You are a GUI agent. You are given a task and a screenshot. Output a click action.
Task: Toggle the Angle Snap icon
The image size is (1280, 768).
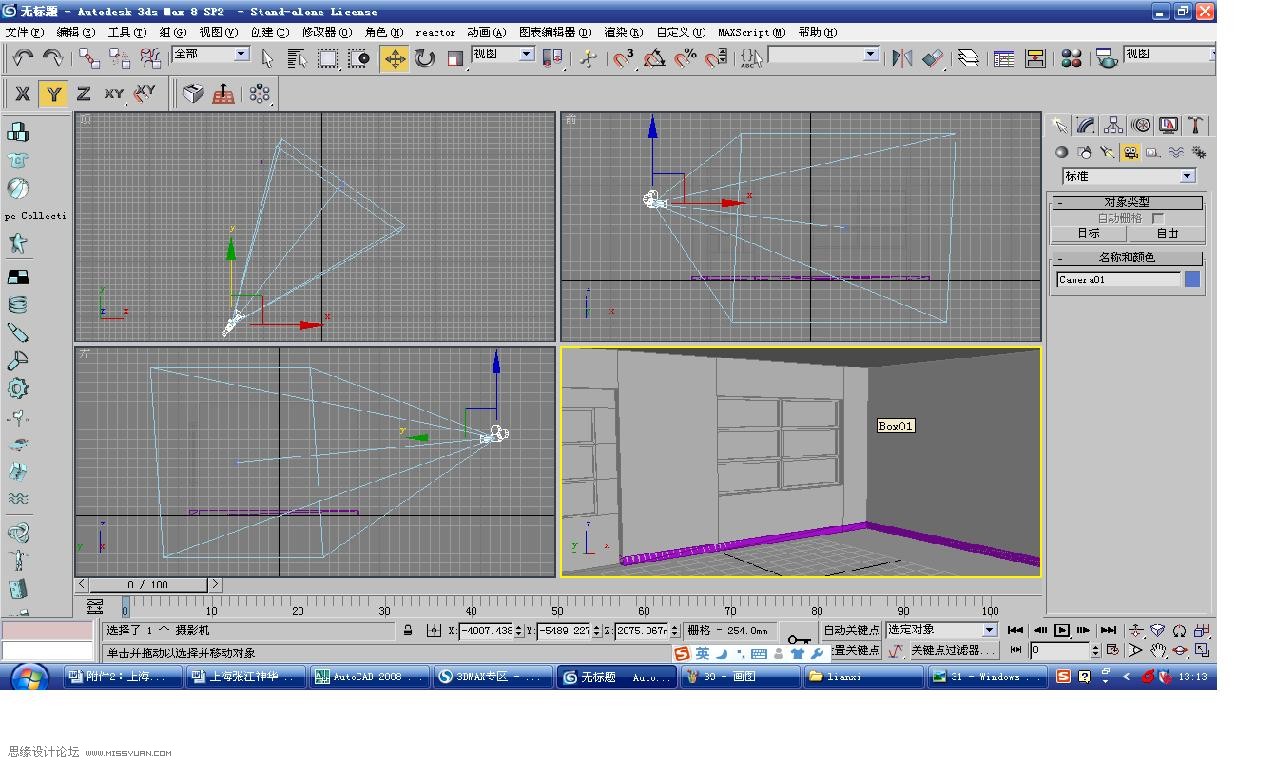[655, 58]
